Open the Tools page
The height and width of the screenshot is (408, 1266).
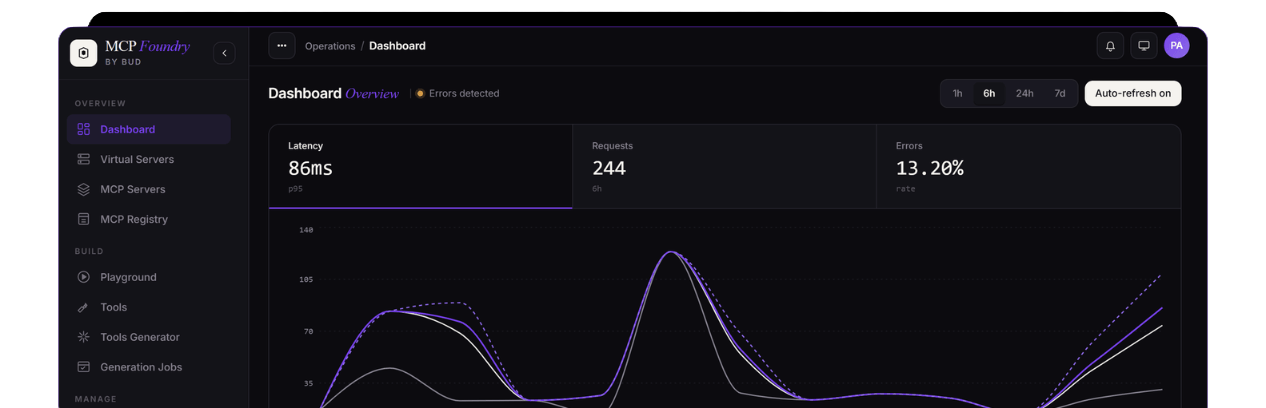[149, 307]
